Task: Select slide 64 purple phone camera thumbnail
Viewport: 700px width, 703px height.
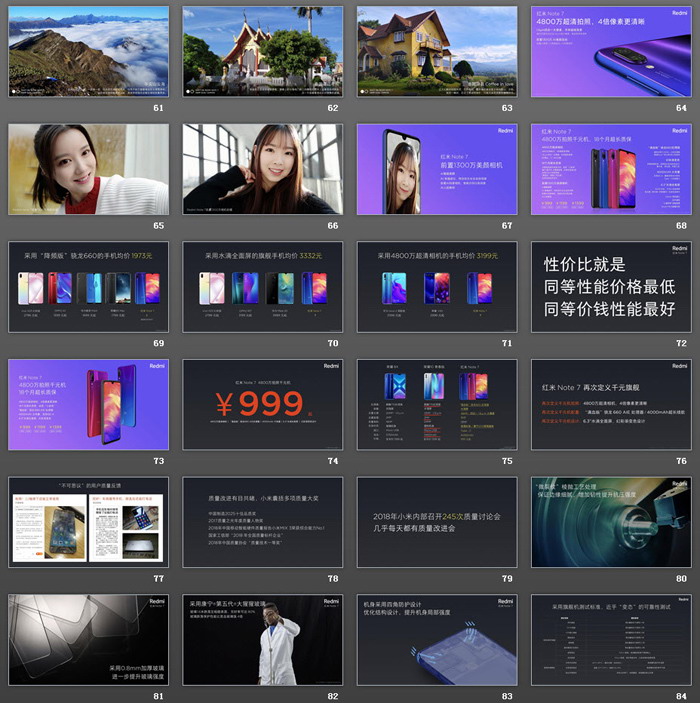Action: pos(611,52)
